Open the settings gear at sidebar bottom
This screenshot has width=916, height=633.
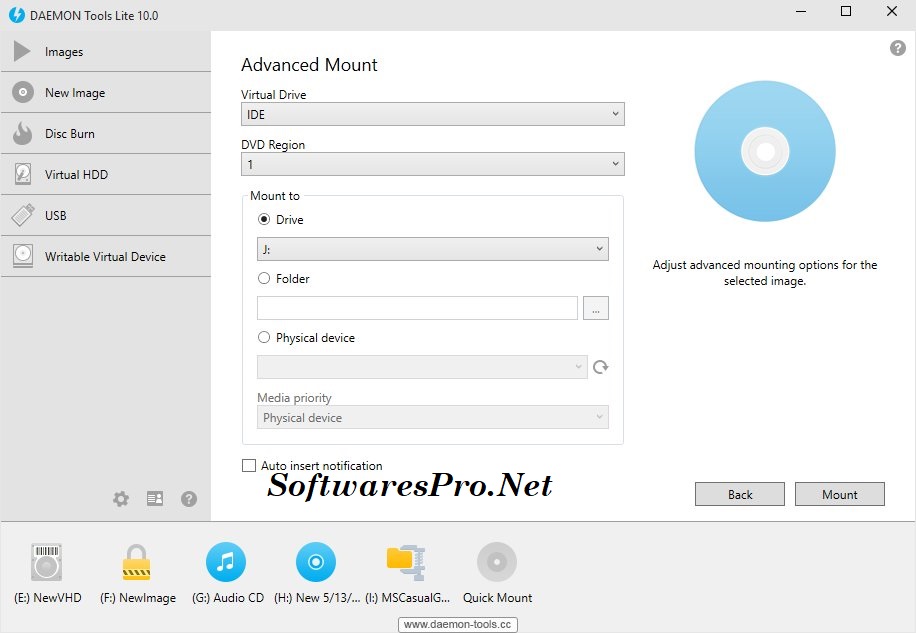(x=120, y=498)
